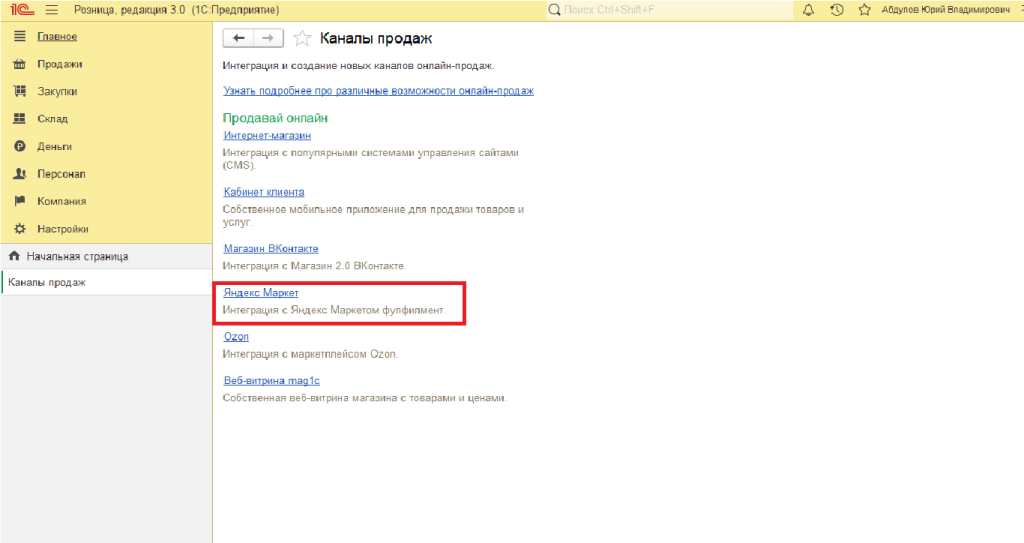Open Главное section

tap(57, 37)
